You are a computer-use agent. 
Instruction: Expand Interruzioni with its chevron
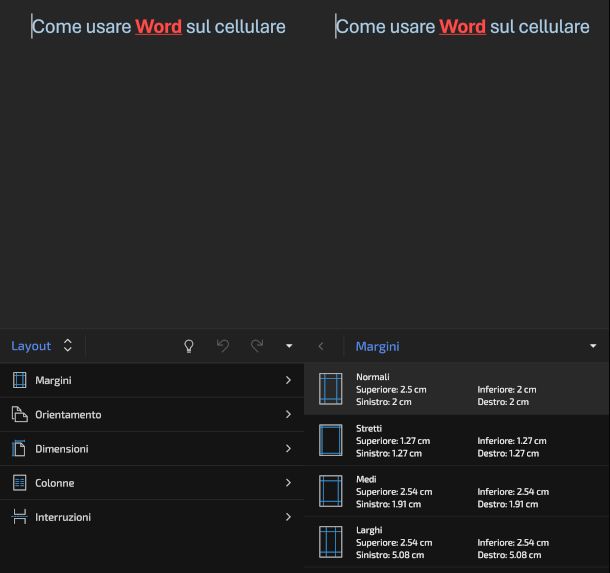pyautogui.click(x=288, y=517)
